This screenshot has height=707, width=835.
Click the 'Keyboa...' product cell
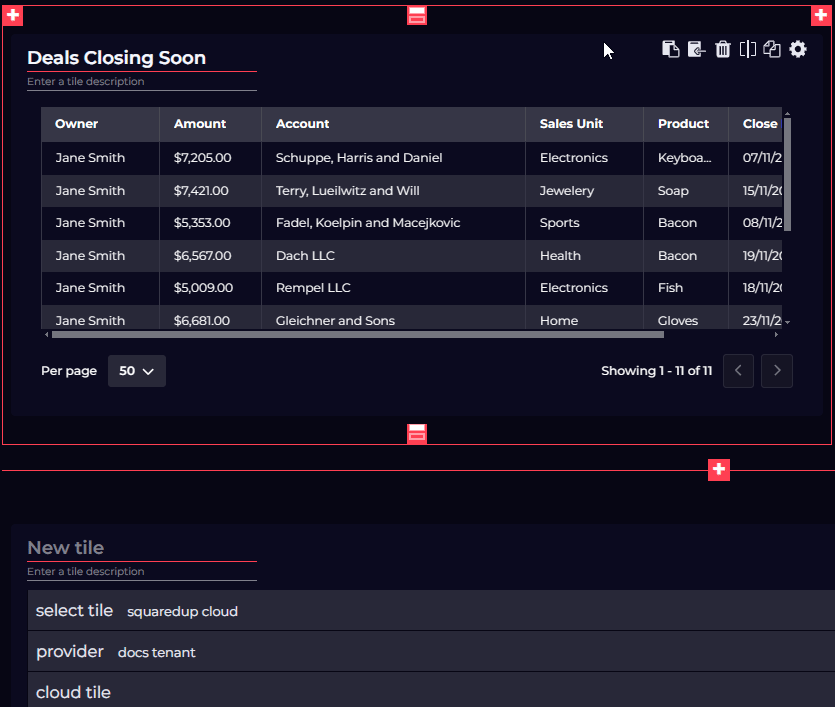[686, 158]
